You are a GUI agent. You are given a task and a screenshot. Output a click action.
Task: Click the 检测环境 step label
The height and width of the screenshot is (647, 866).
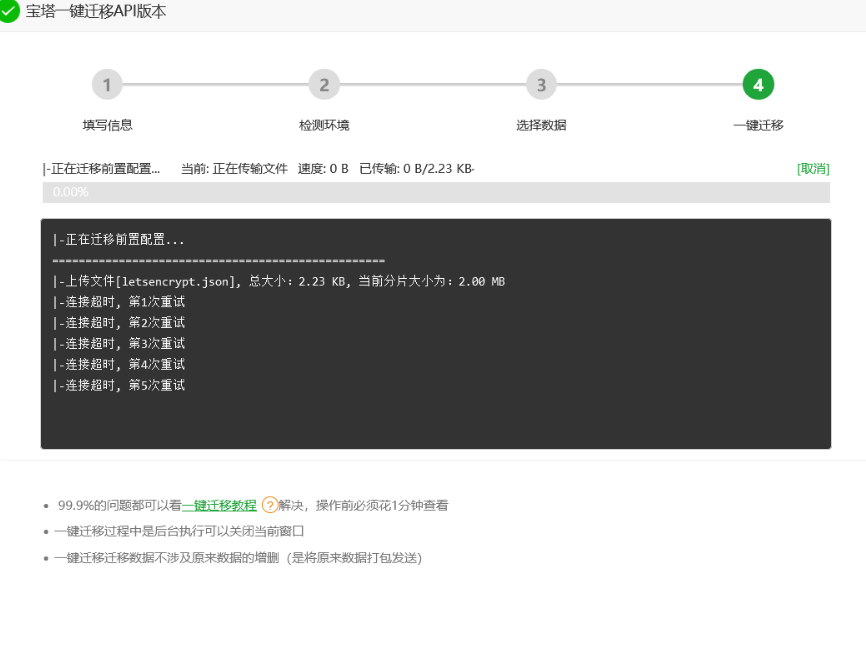point(324,126)
